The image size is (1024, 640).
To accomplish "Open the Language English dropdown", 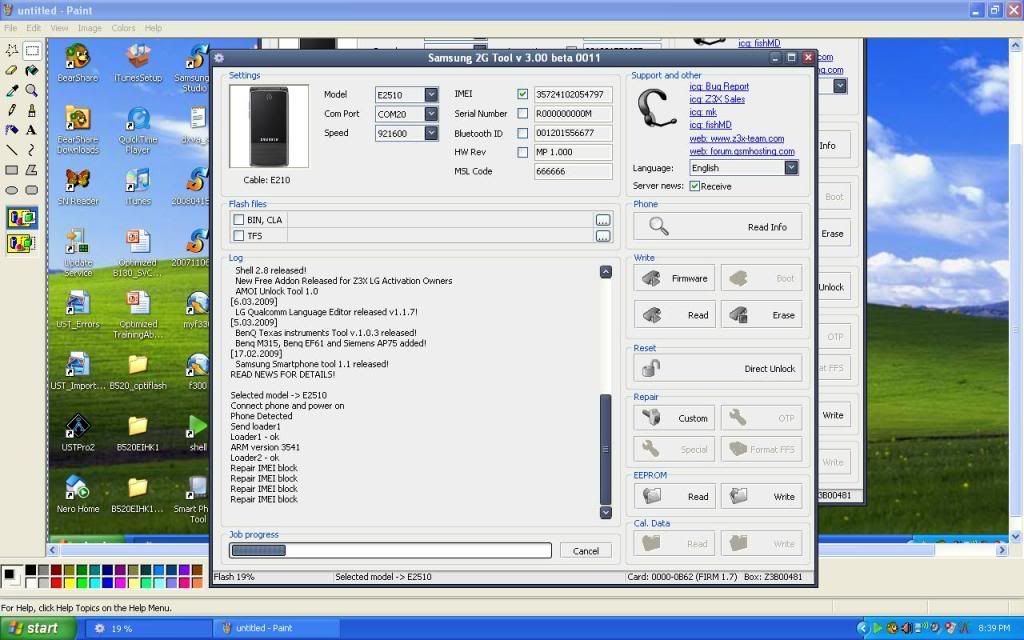I will pyautogui.click(x=791, y=168).
